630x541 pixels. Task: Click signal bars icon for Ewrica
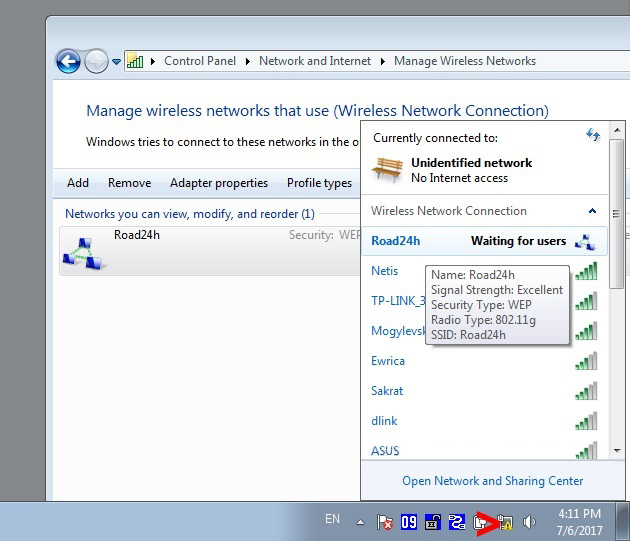coord(586,361)
